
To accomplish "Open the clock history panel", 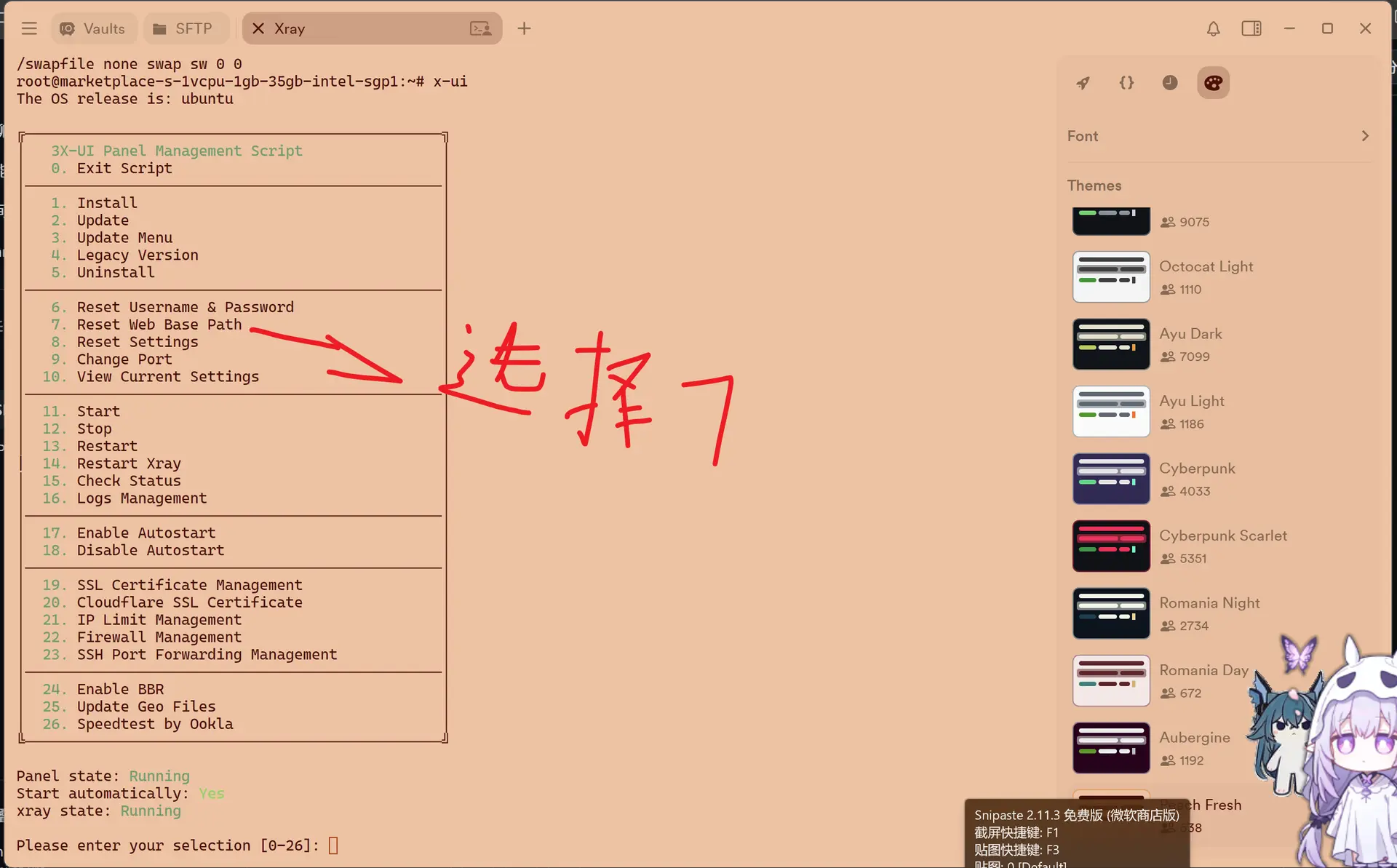I will [x=1170, y=83].
